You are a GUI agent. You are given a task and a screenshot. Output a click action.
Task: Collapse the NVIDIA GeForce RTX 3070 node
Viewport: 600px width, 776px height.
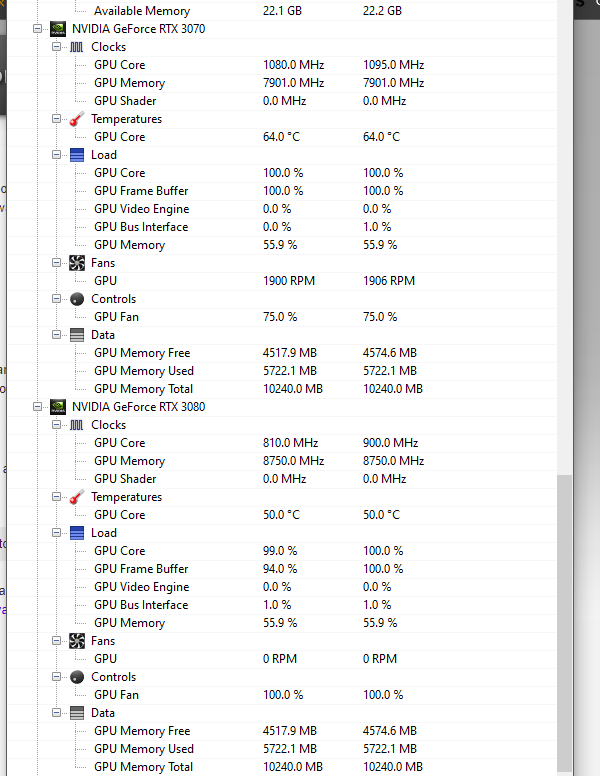[38, 29]
